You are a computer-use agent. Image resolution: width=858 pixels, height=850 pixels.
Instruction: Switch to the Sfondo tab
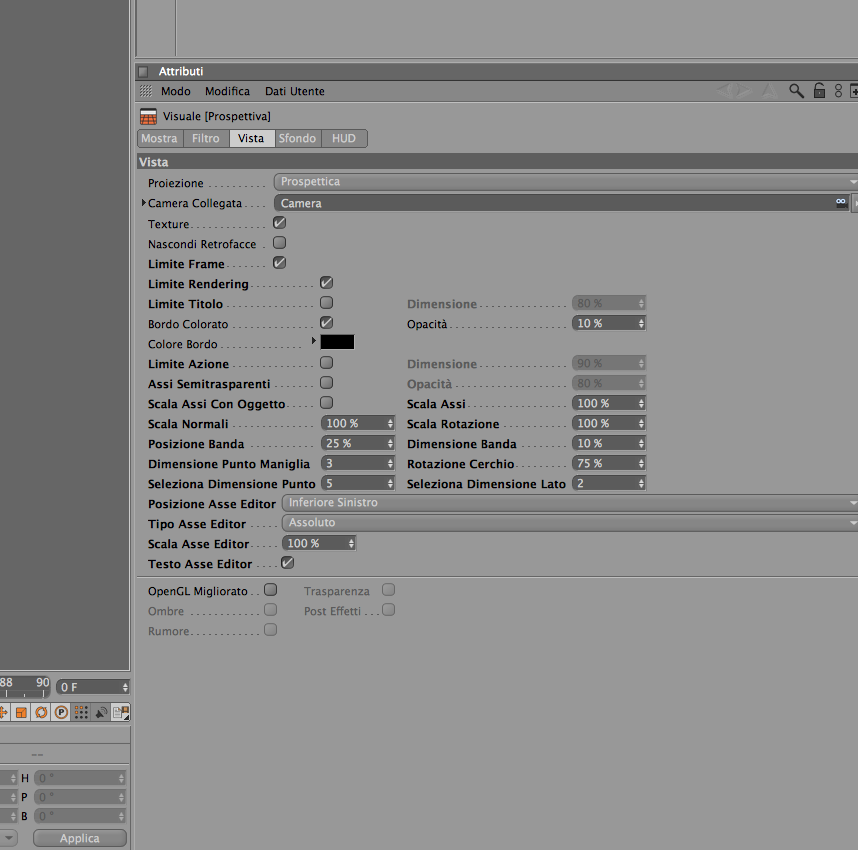point(297,138)
